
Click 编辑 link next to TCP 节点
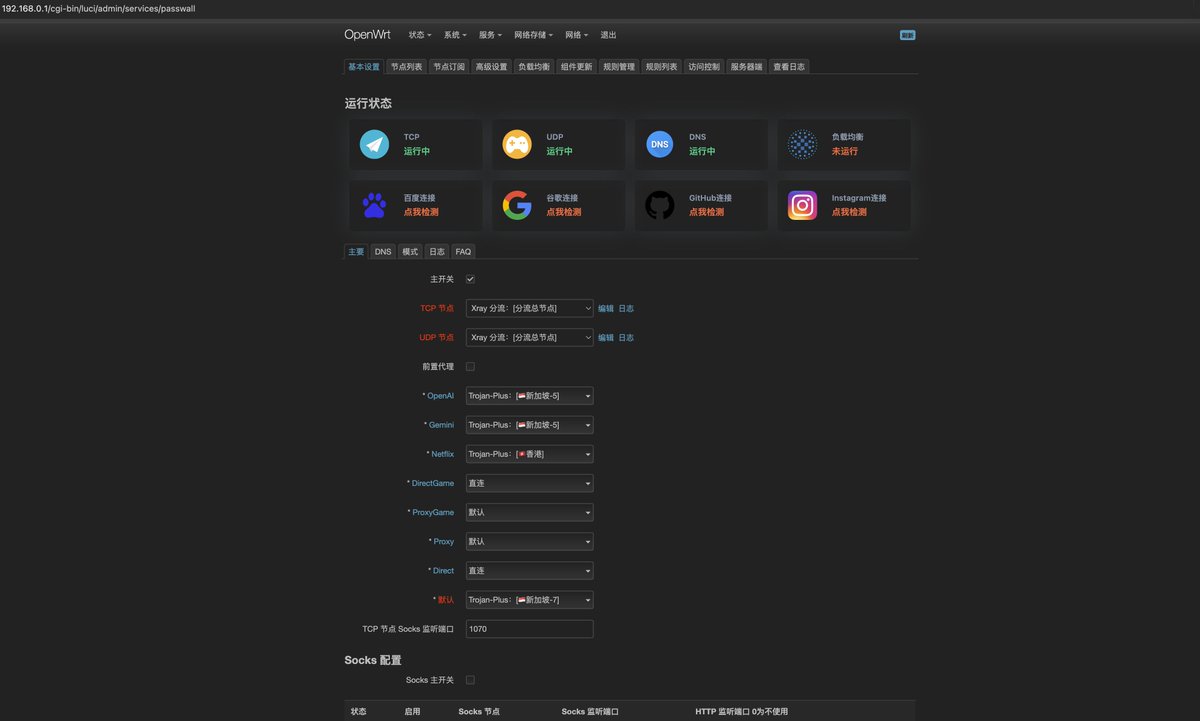[606, 309]
